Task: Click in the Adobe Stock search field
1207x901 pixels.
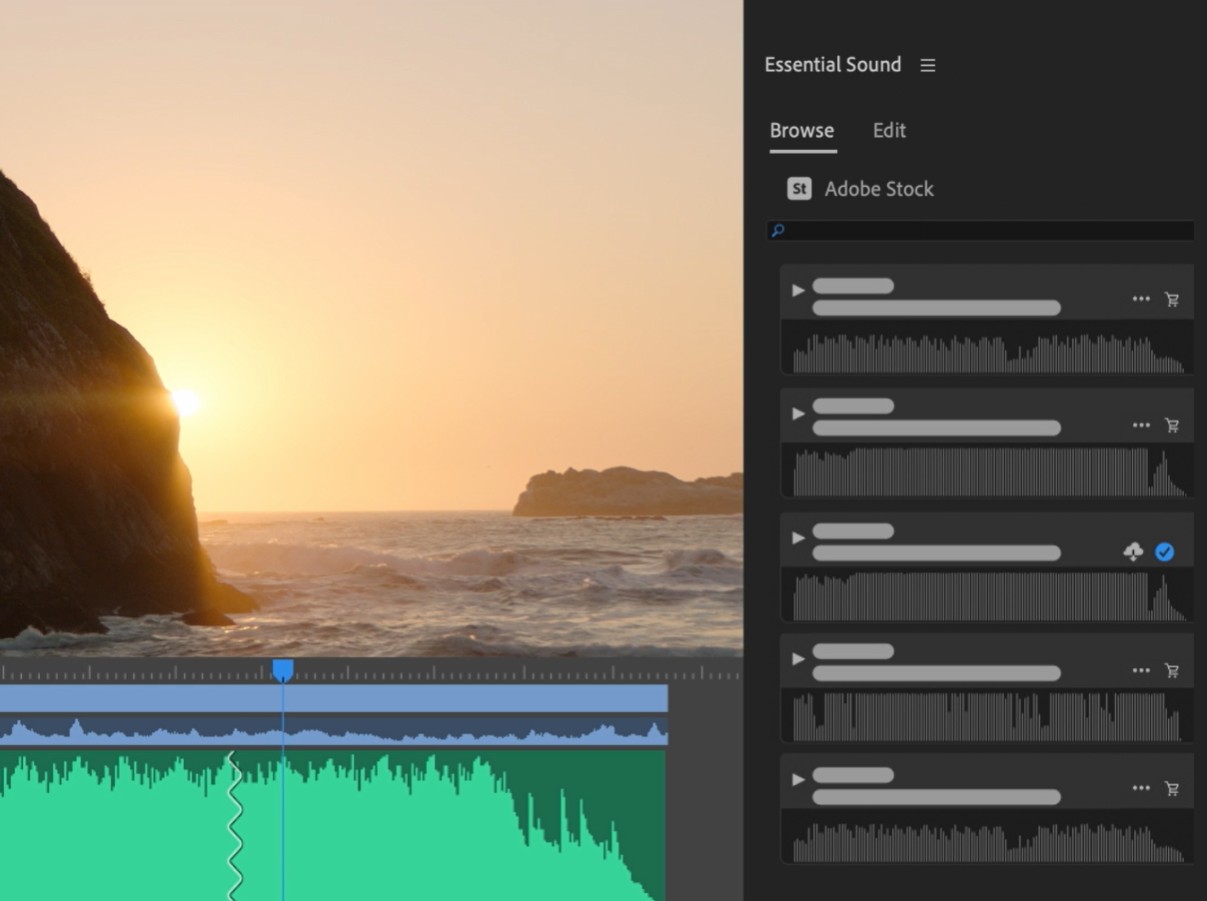Action: click(990, 231)
